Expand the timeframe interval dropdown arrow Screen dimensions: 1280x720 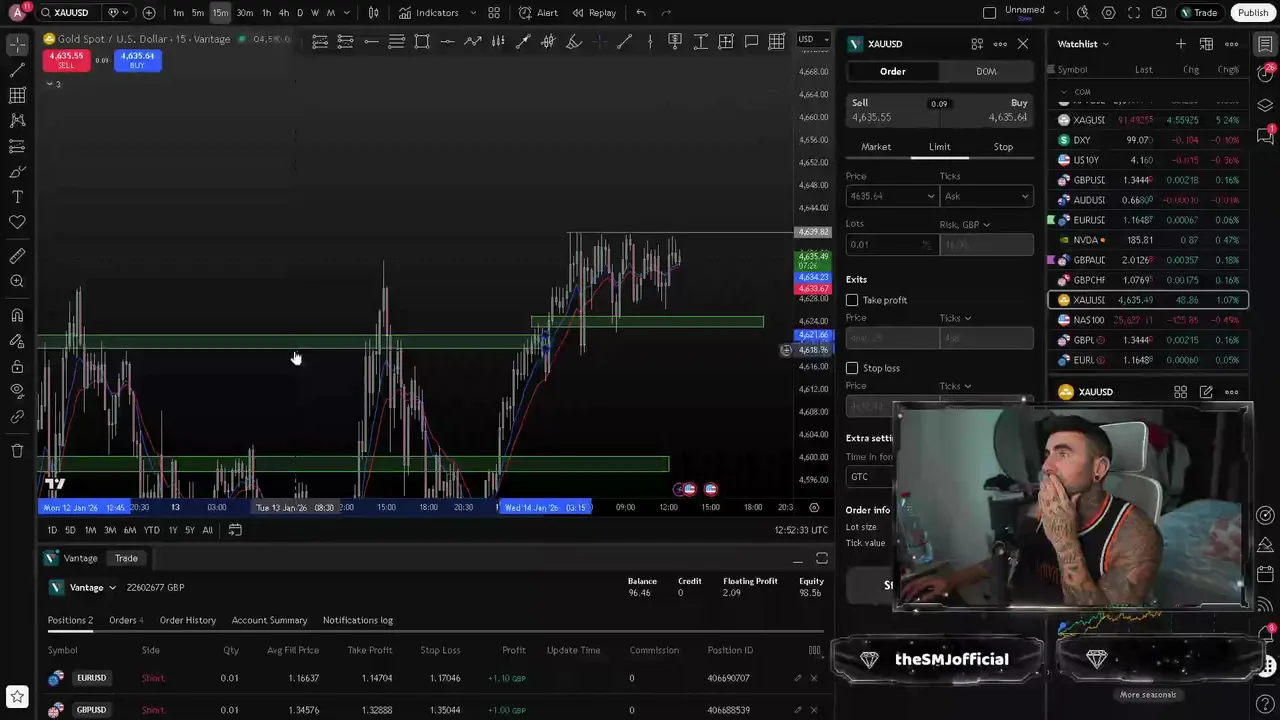click(x=346, y=13)
